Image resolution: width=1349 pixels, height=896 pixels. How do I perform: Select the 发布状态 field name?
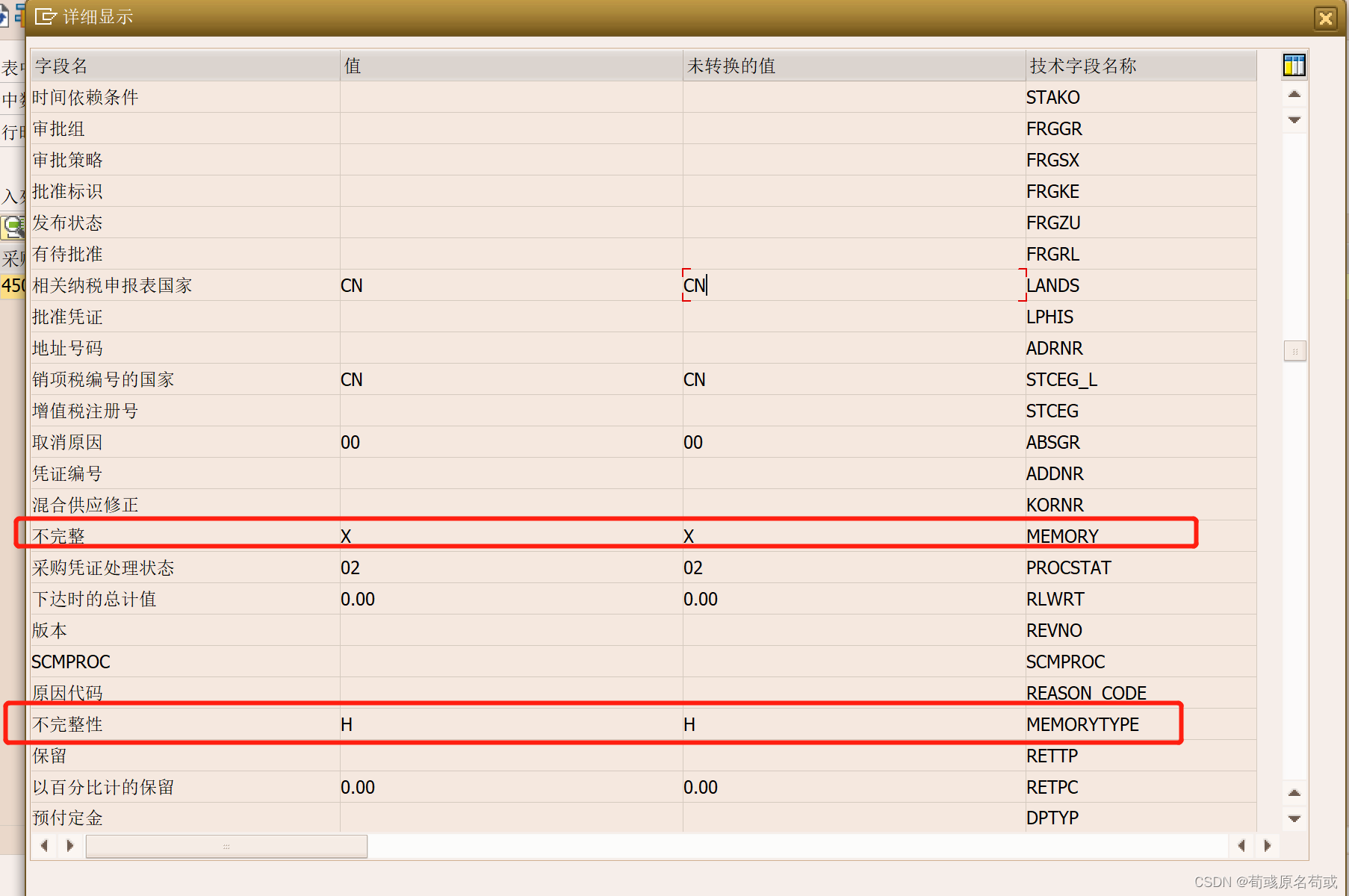point(67,223)
